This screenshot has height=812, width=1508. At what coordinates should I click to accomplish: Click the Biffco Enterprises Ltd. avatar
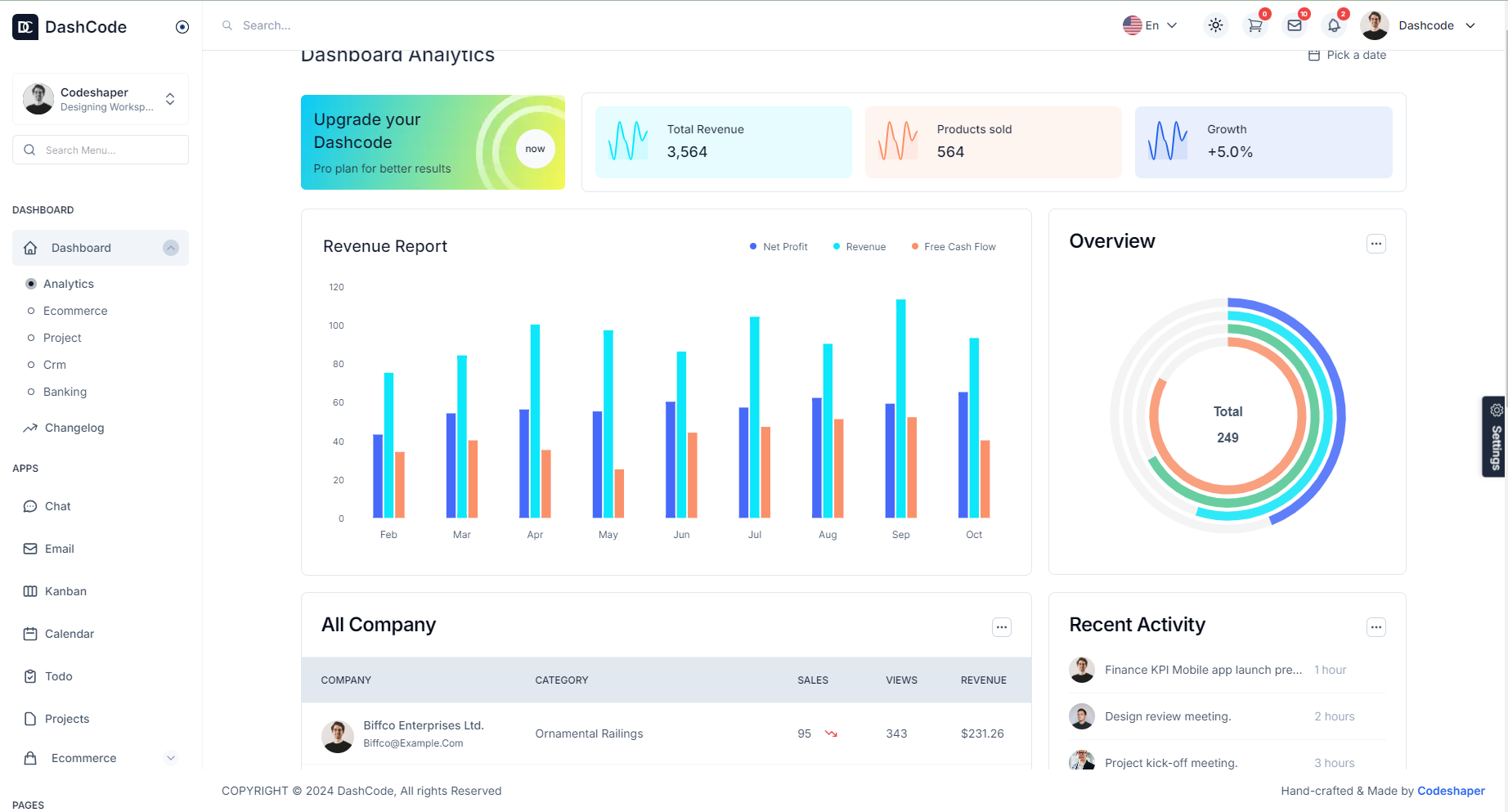[x=338, y=737]
